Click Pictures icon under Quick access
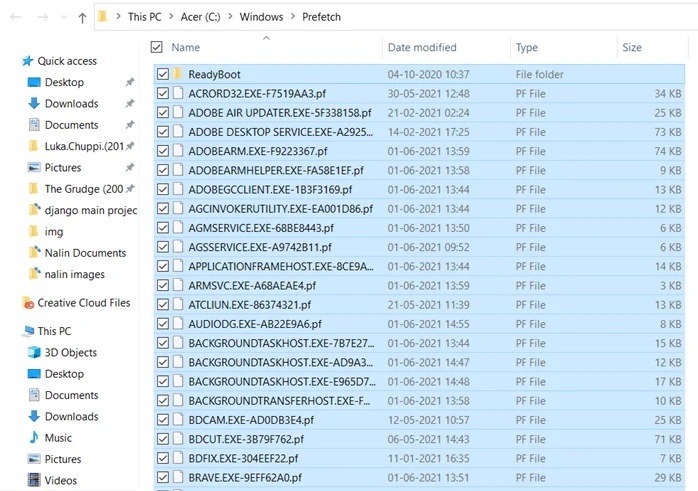The width and height of the screenshot is (698, 491). [x=34, y=167]
